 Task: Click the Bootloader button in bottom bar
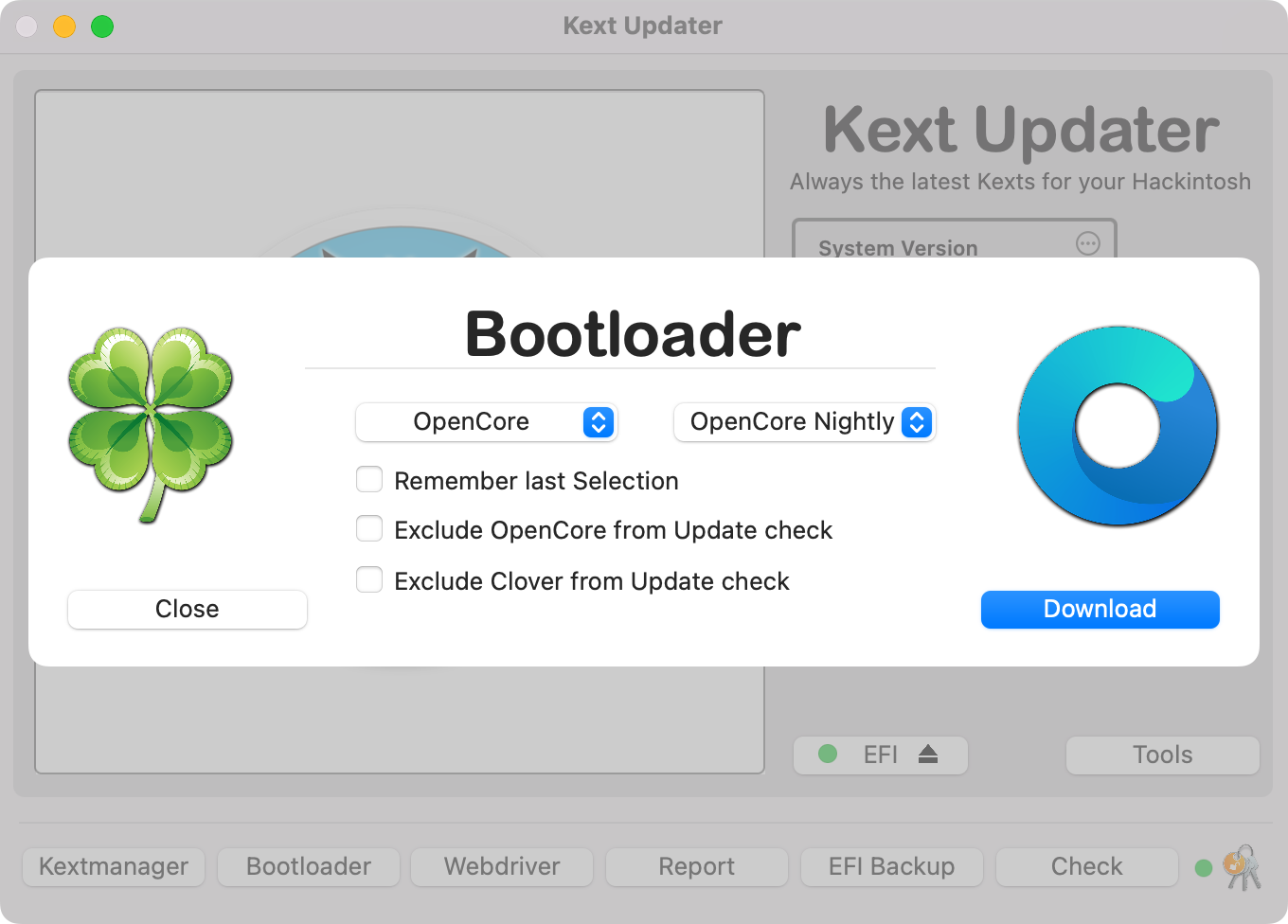pyautogui.click(x=309, y=867)
